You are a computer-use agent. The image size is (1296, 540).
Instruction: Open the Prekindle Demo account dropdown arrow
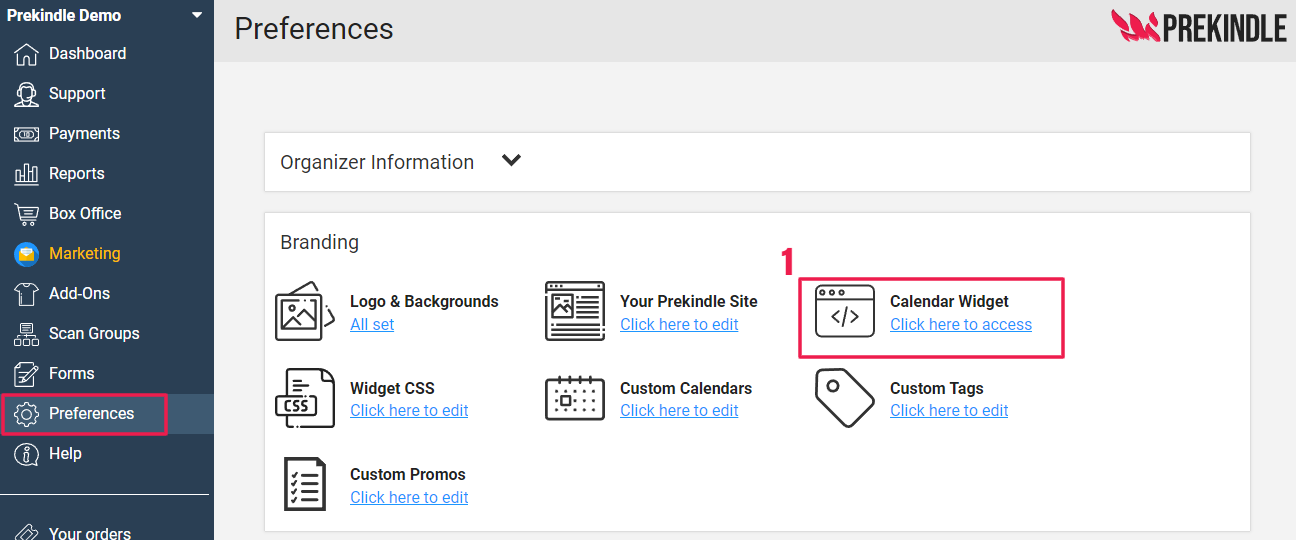[196, 16]
